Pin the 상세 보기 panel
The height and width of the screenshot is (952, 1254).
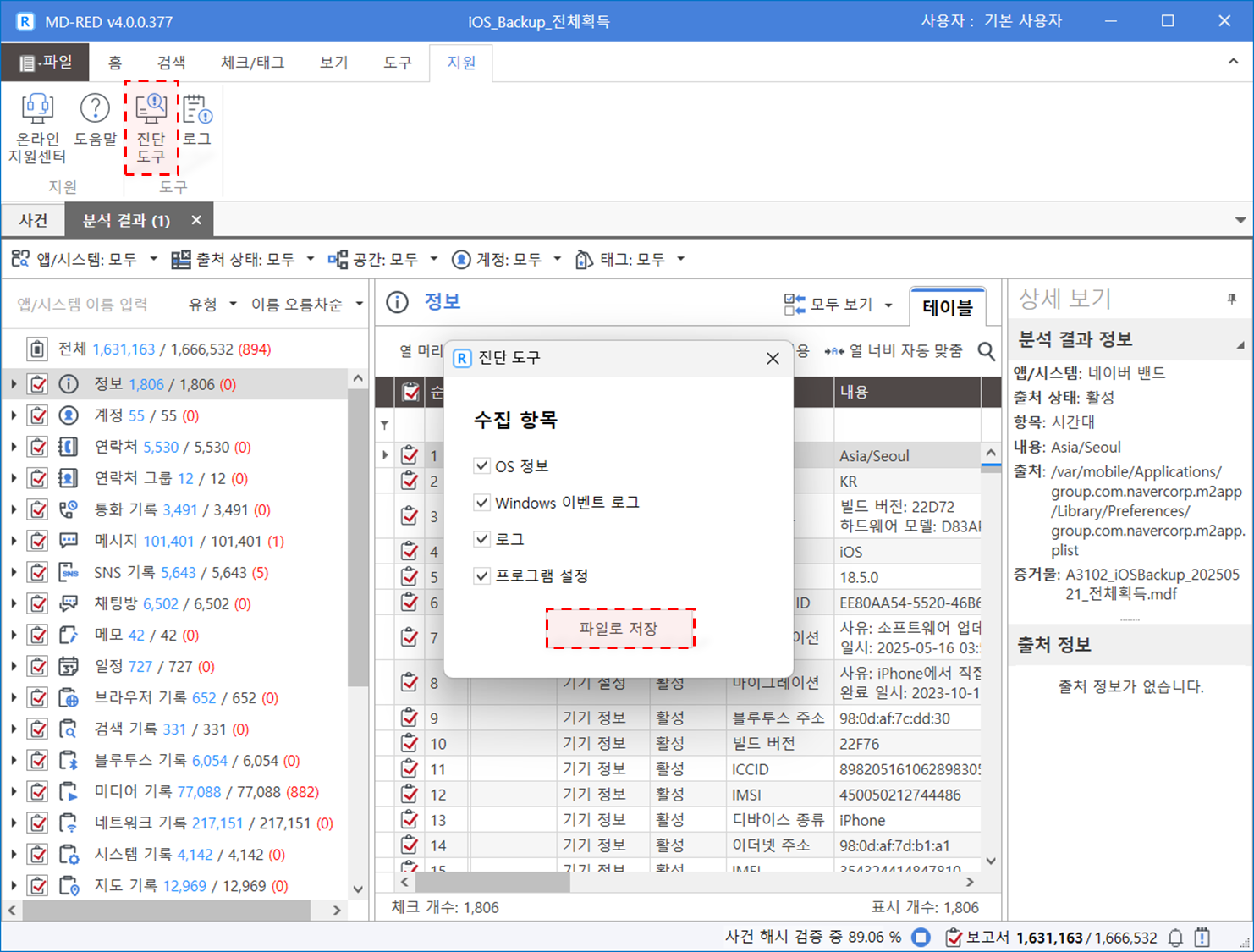click(x=1231, y=299)
